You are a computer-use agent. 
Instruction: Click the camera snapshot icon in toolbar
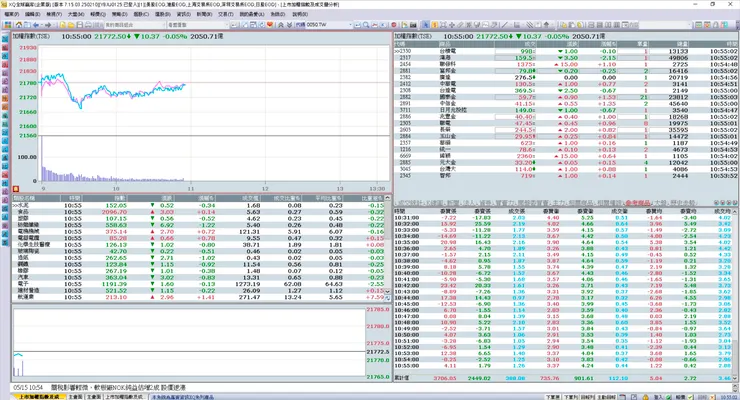click(x=412, y=25)
